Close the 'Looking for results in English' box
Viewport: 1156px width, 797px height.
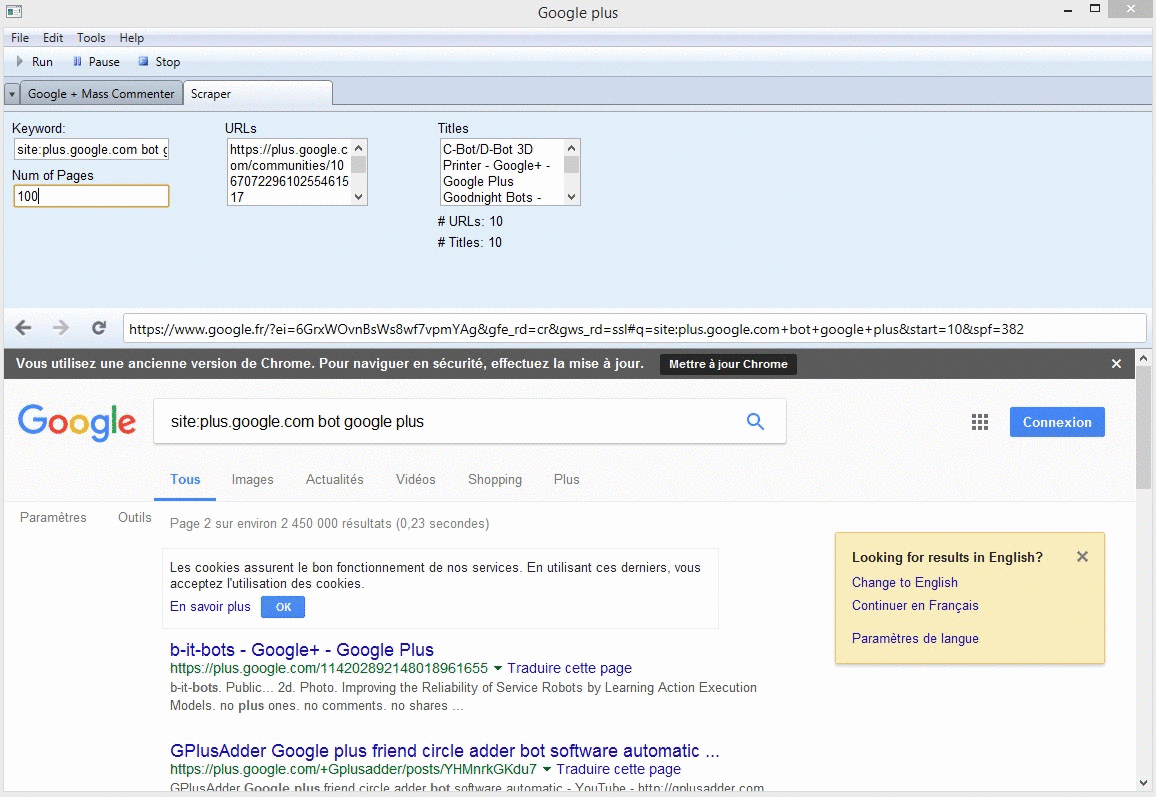click(1082, 557)
